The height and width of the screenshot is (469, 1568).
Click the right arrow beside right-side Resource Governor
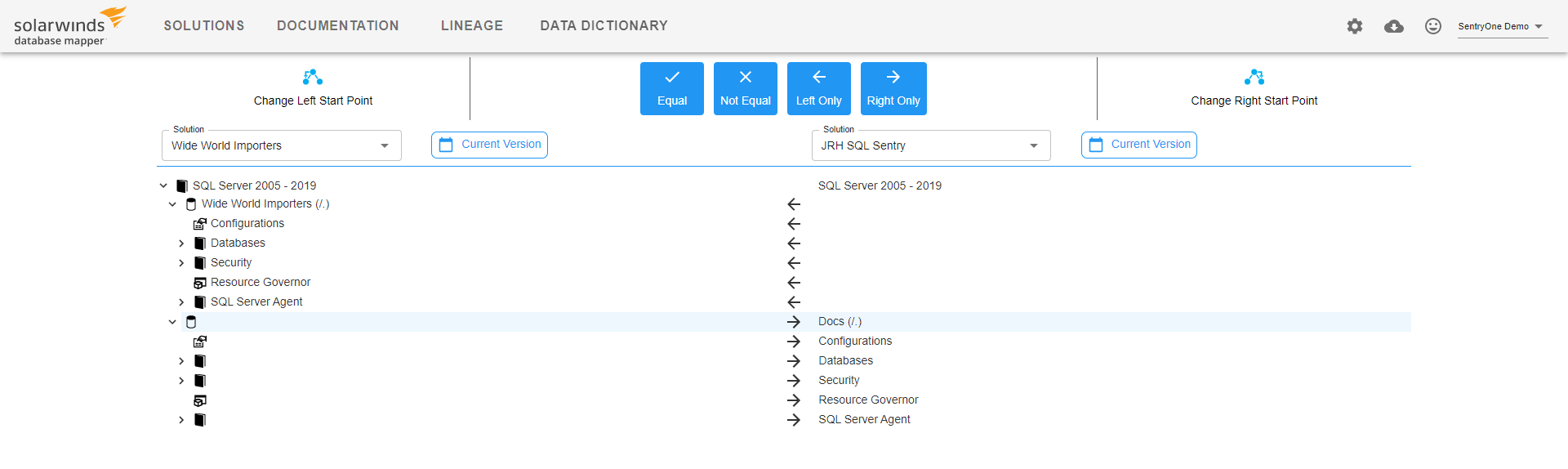click(794, 400)
